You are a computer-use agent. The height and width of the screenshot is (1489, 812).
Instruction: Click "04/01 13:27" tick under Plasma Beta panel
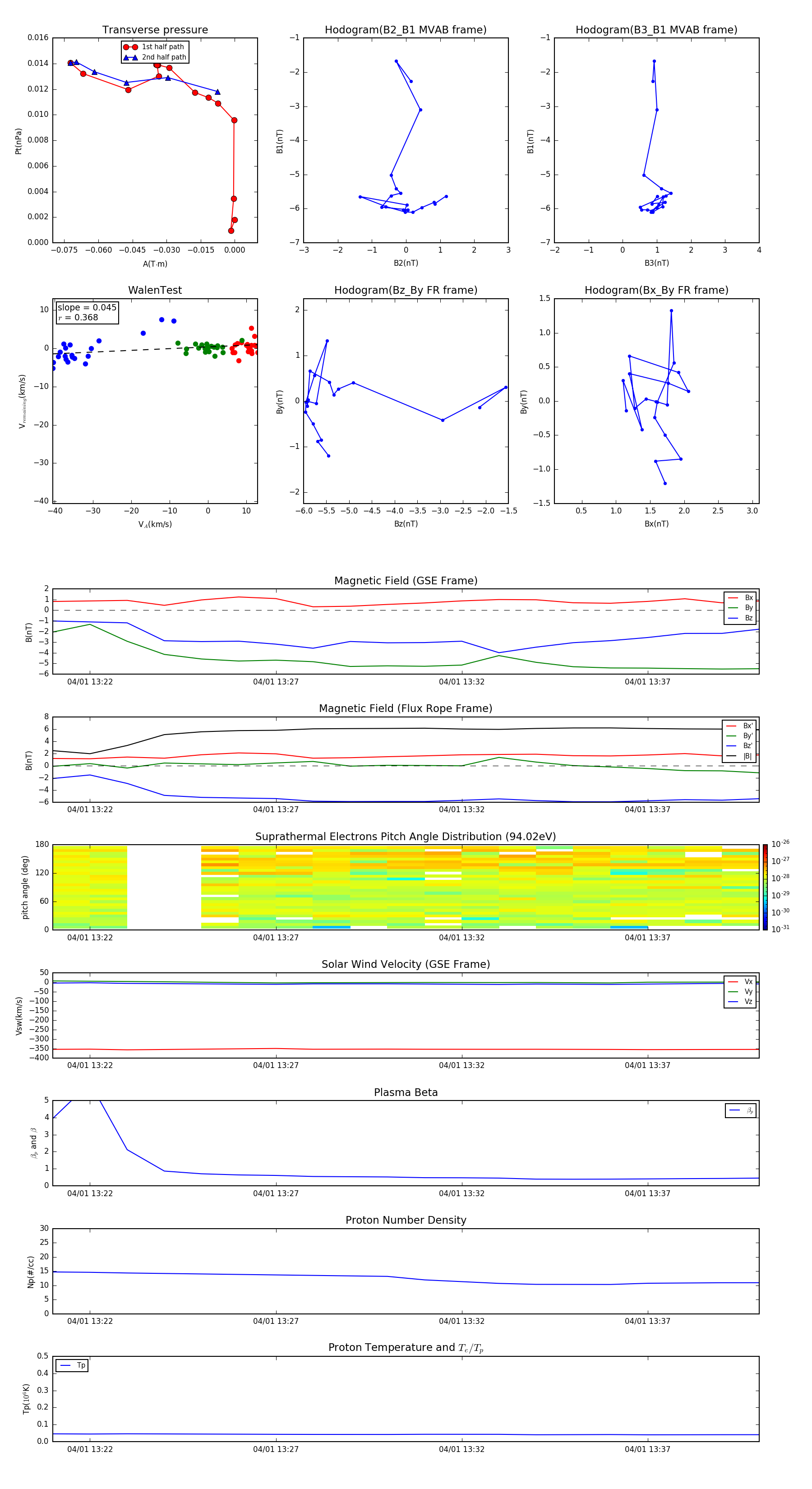pyautogui.click(x=276, y=1193)
